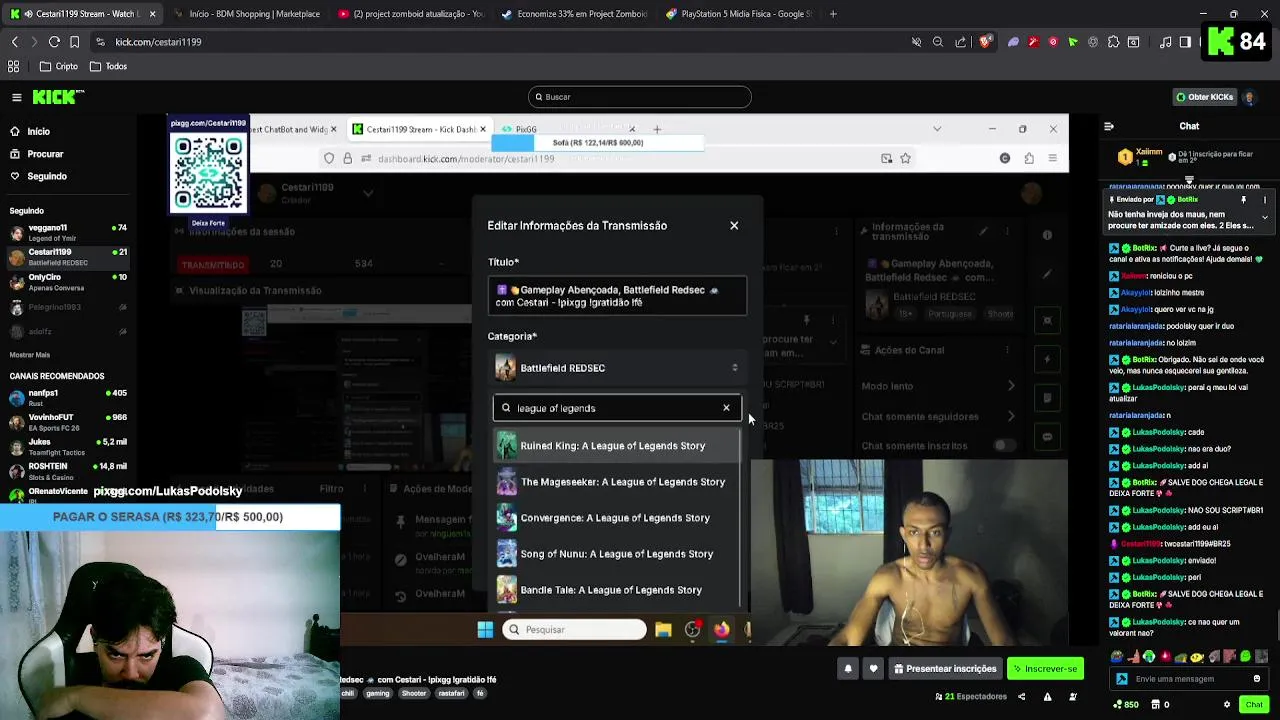
Task: Open the Battlefield REDSEC category dropdown
Action: [617, 368]
